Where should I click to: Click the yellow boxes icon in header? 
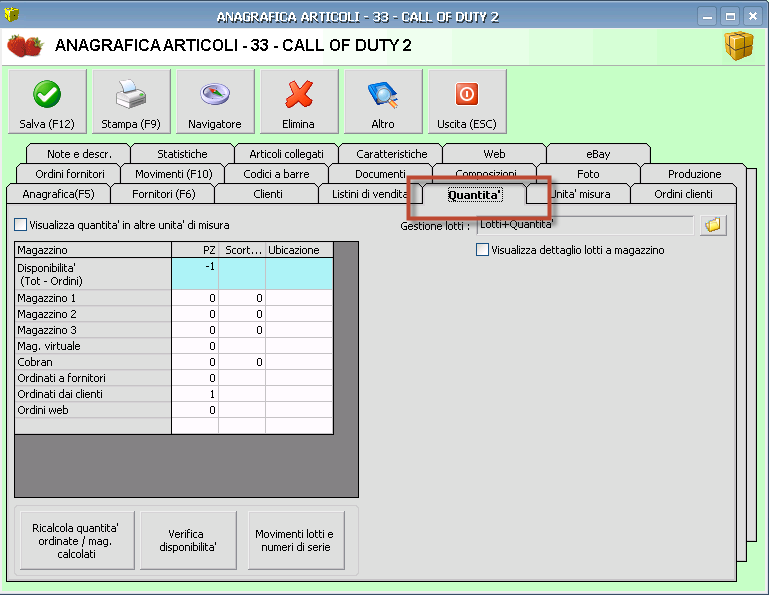tap(739, 46)
